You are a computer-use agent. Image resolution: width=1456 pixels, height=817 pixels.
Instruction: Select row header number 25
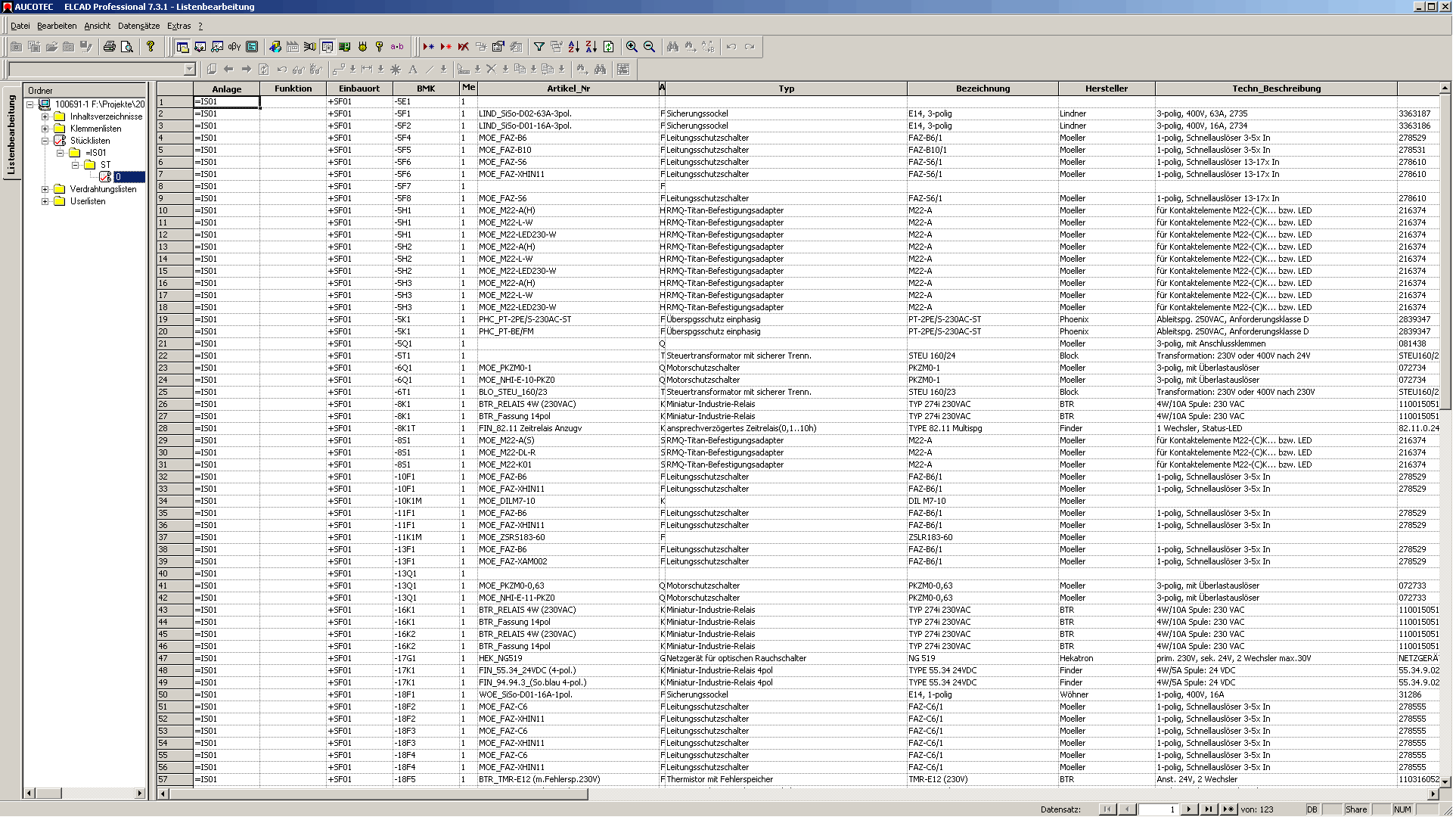click(175, 392)
